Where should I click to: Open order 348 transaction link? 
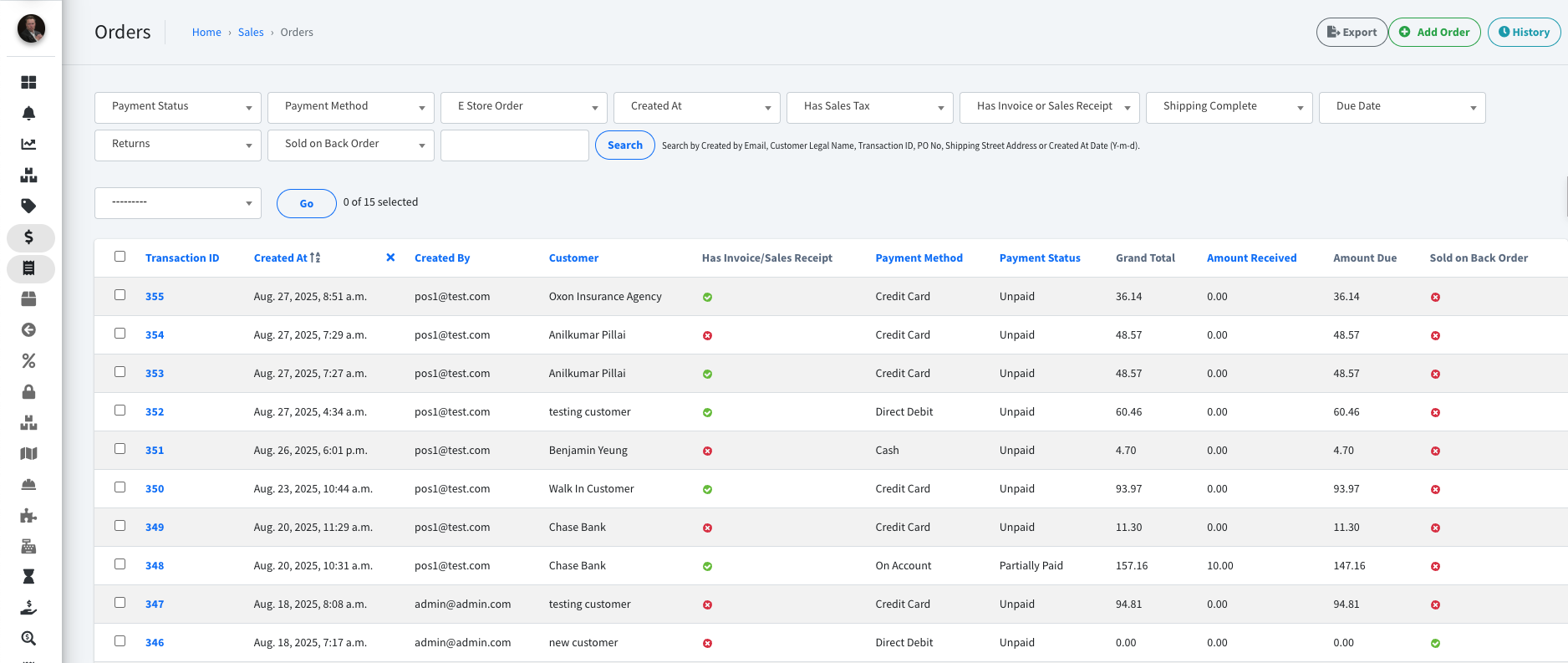click(155, 566)
